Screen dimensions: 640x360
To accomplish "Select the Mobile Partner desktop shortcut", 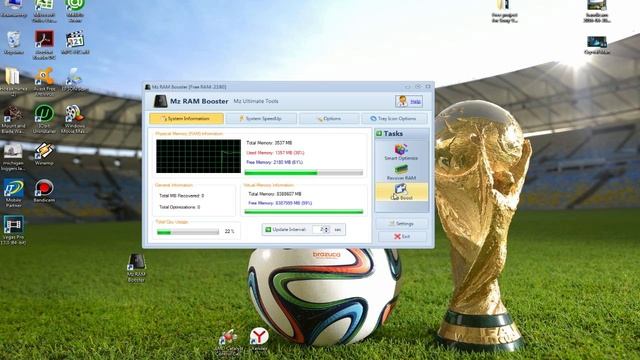I will [13, 194].
